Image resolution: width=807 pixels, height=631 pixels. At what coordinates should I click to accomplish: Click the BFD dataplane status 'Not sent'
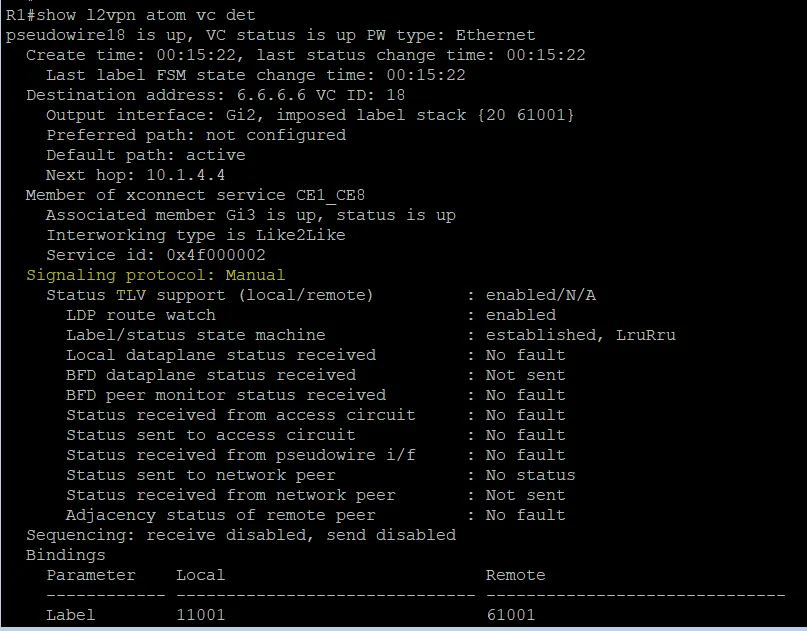coord(525,375)
